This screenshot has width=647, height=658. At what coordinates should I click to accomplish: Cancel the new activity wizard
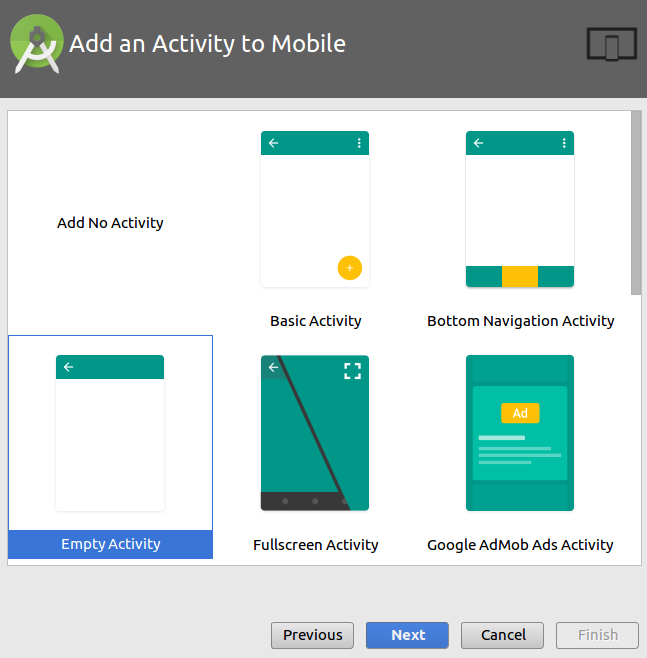502,635
